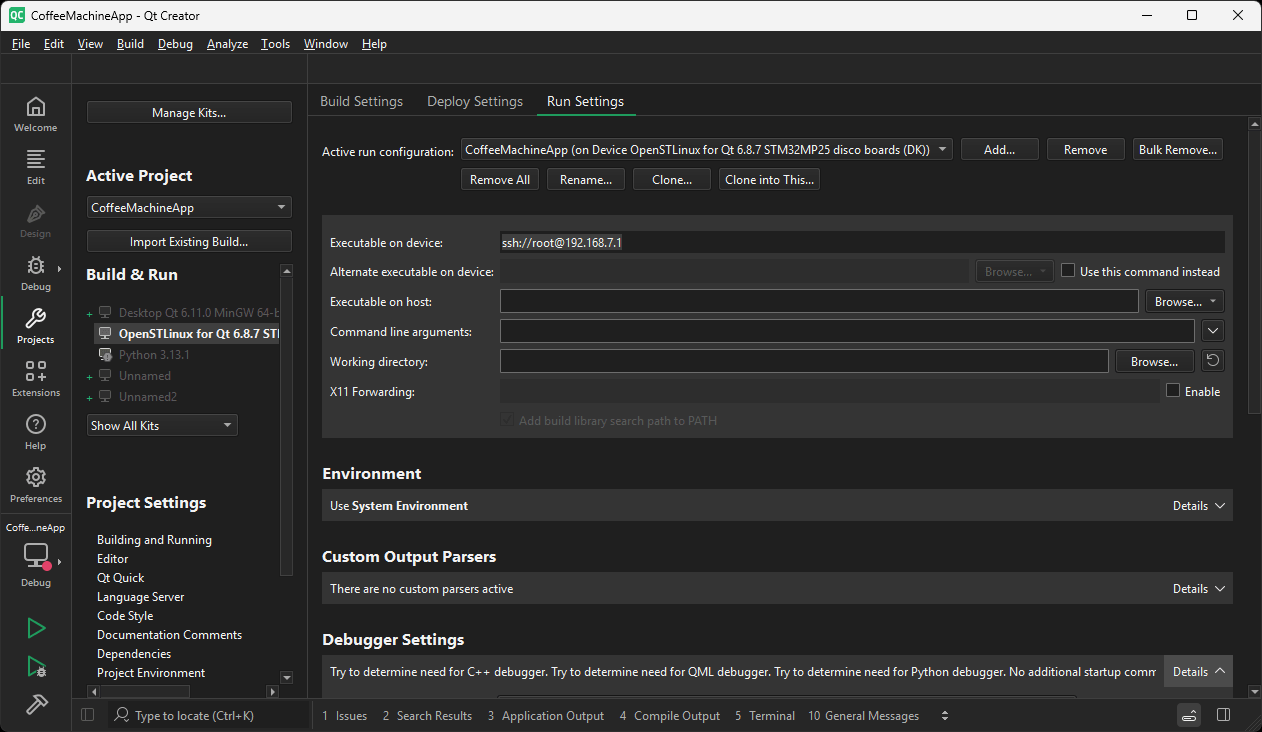
Task: Open the Welcome mode icon
Action: pyautogui.click(x=35, y=110)
